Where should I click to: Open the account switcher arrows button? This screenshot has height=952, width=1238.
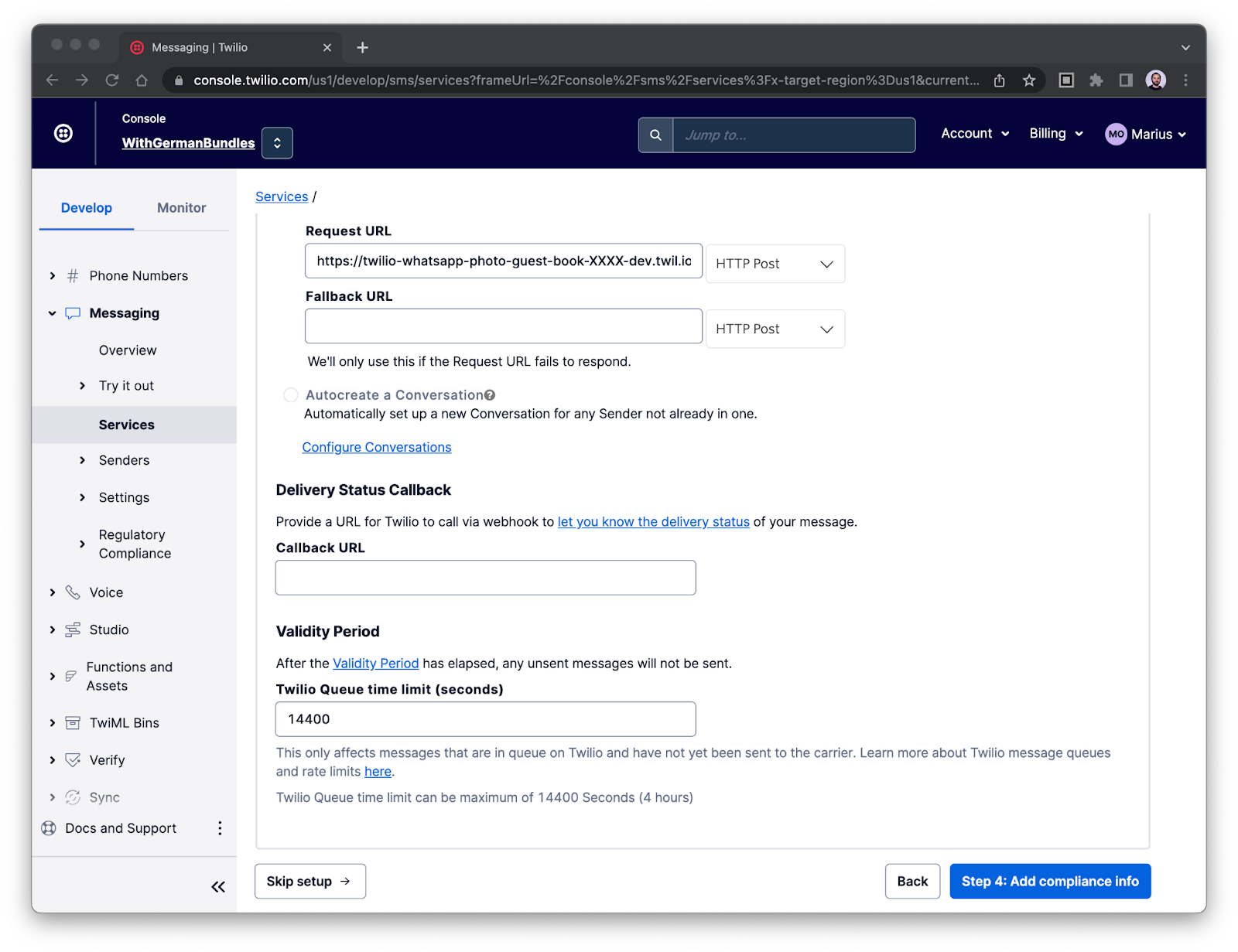coord(277,143)
